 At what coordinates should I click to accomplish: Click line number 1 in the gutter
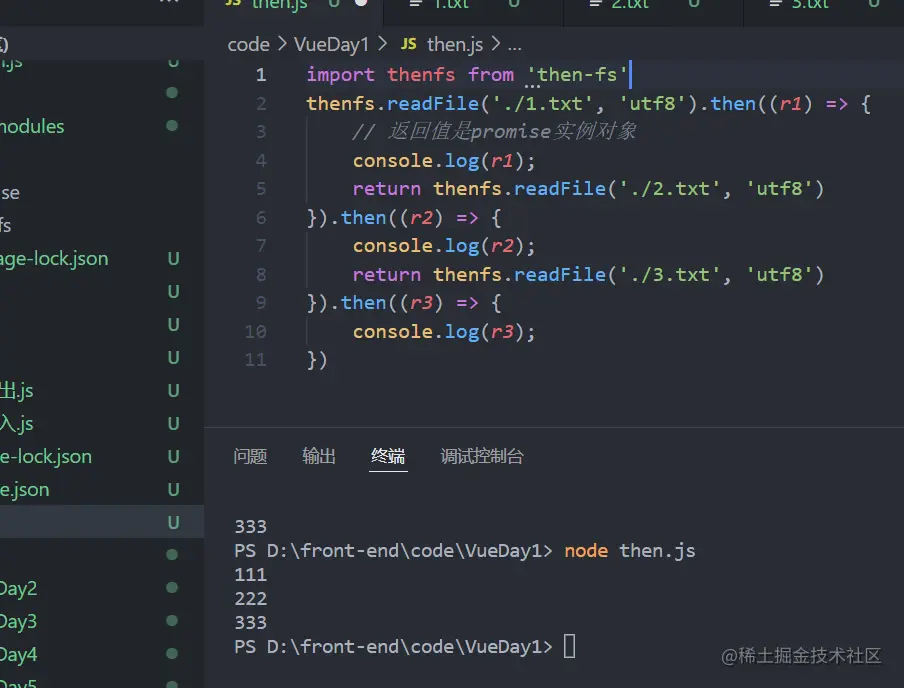coord(261,74)
